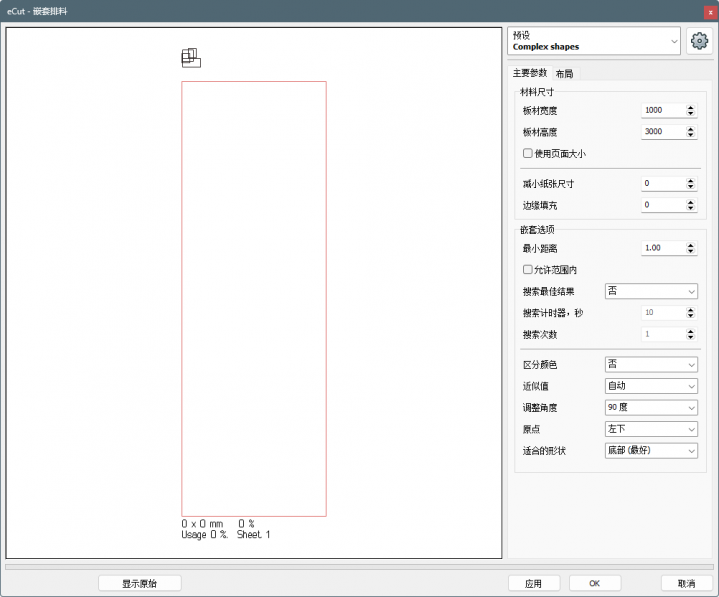The height and width of the screenshot is (597, 719).
Task: Increase 板材宽度 with the up arrow
Action: click(x=691, y=107)
